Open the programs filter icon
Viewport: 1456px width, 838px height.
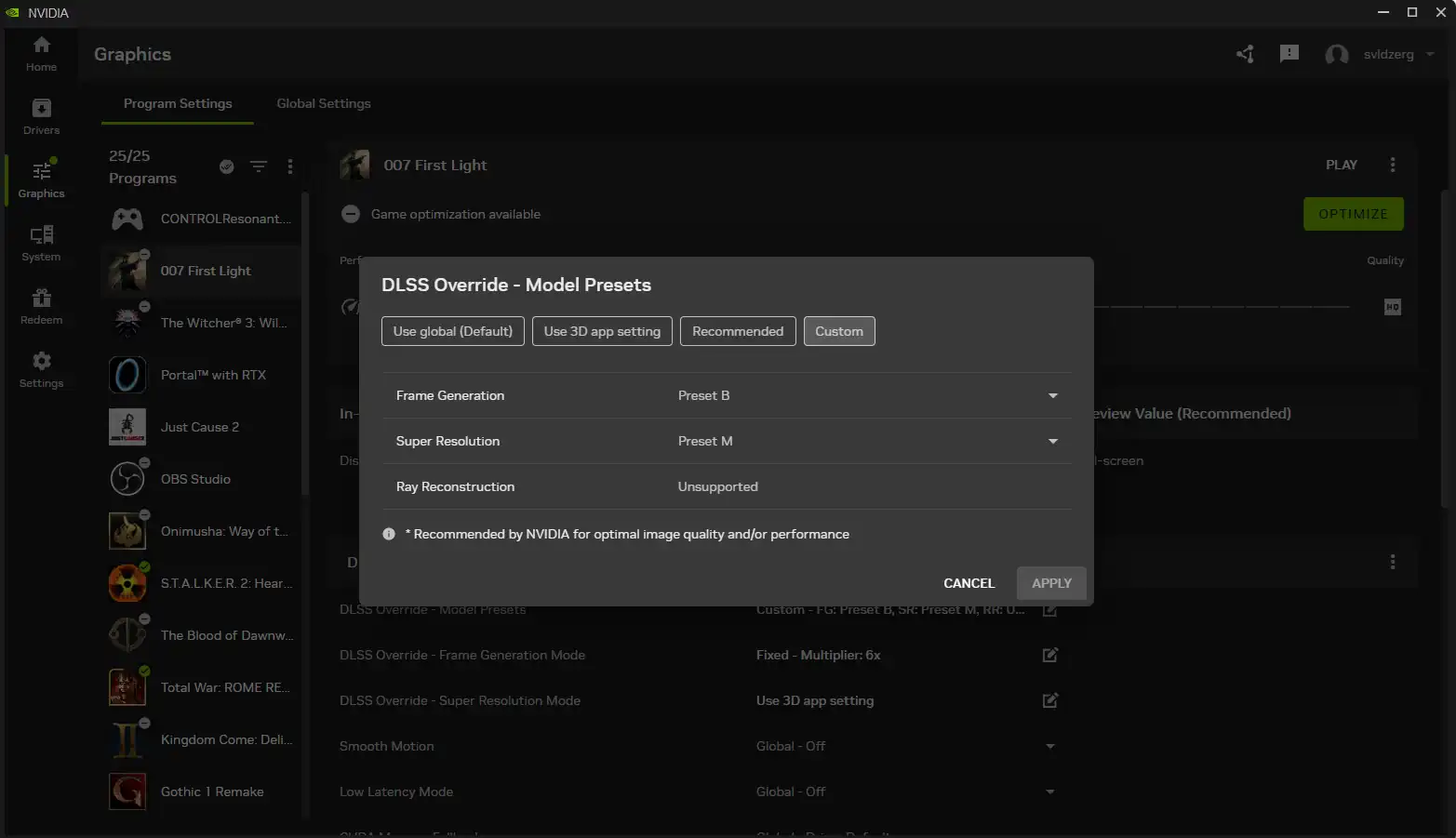point(259,166)
